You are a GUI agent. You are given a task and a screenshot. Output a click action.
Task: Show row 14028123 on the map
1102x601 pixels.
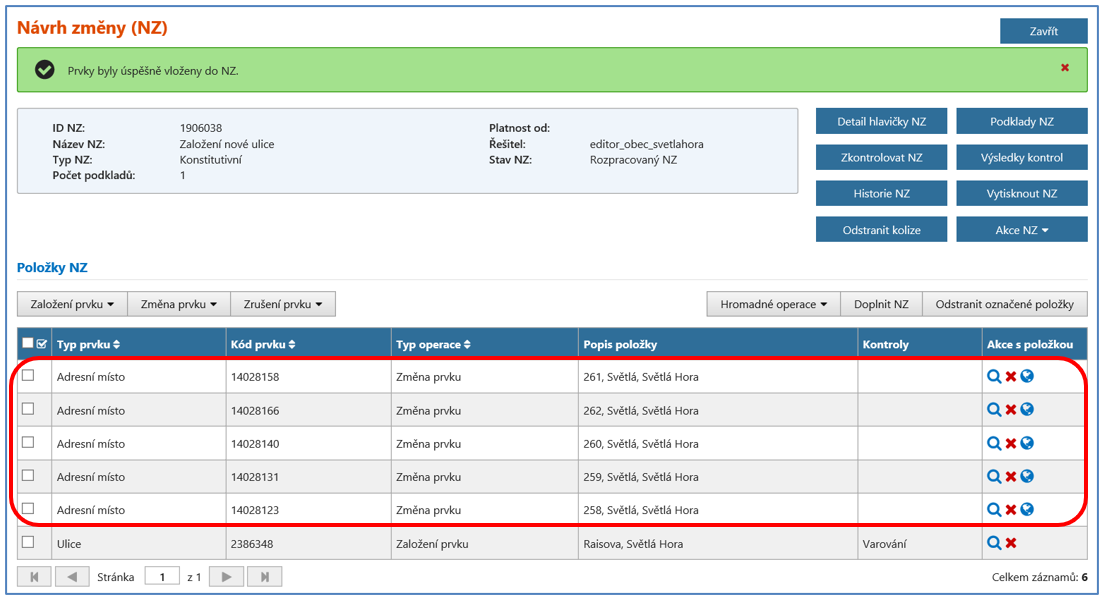point(1027,509)
